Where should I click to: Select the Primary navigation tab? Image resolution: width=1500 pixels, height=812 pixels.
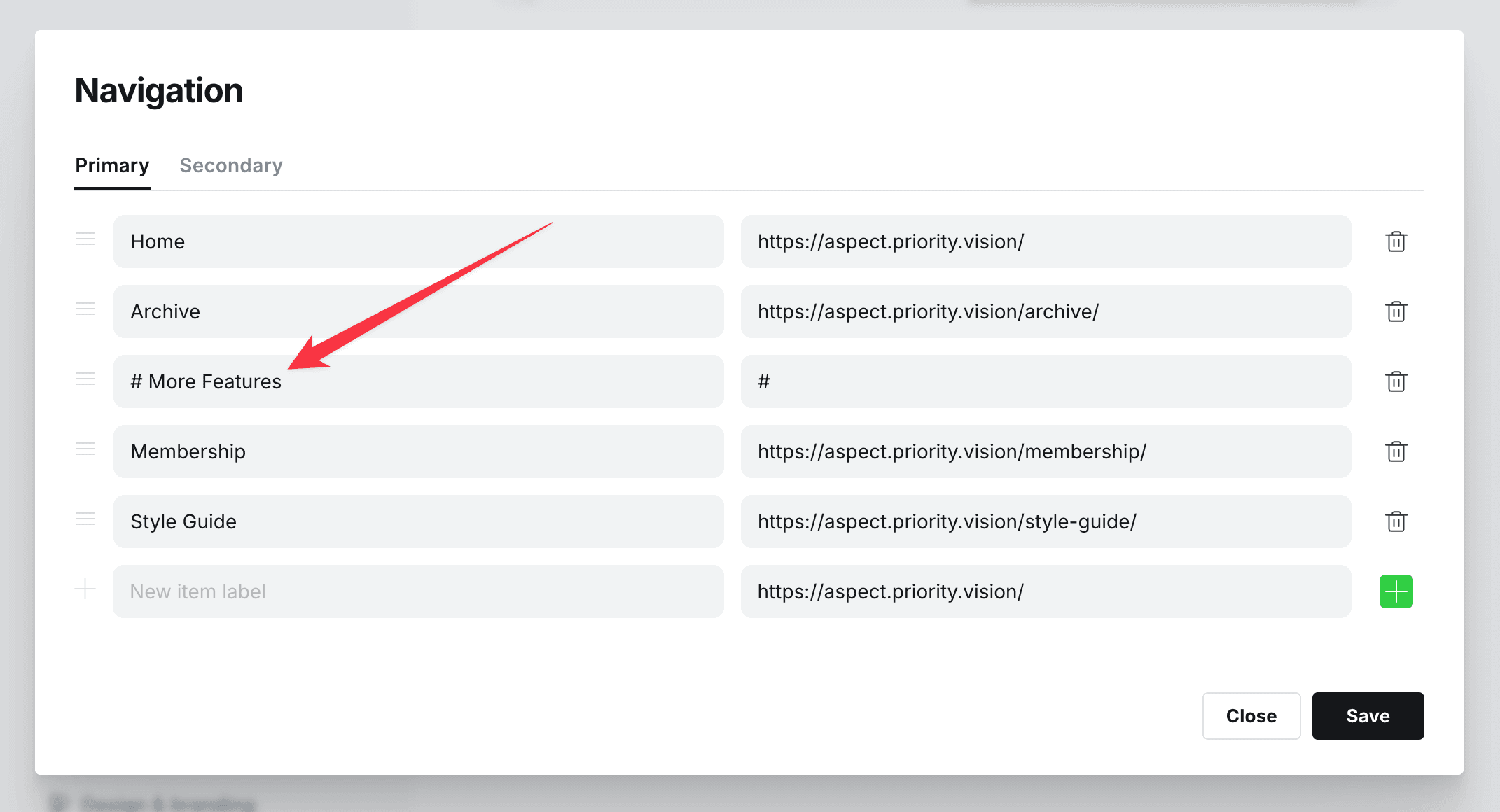coord(112,166)
